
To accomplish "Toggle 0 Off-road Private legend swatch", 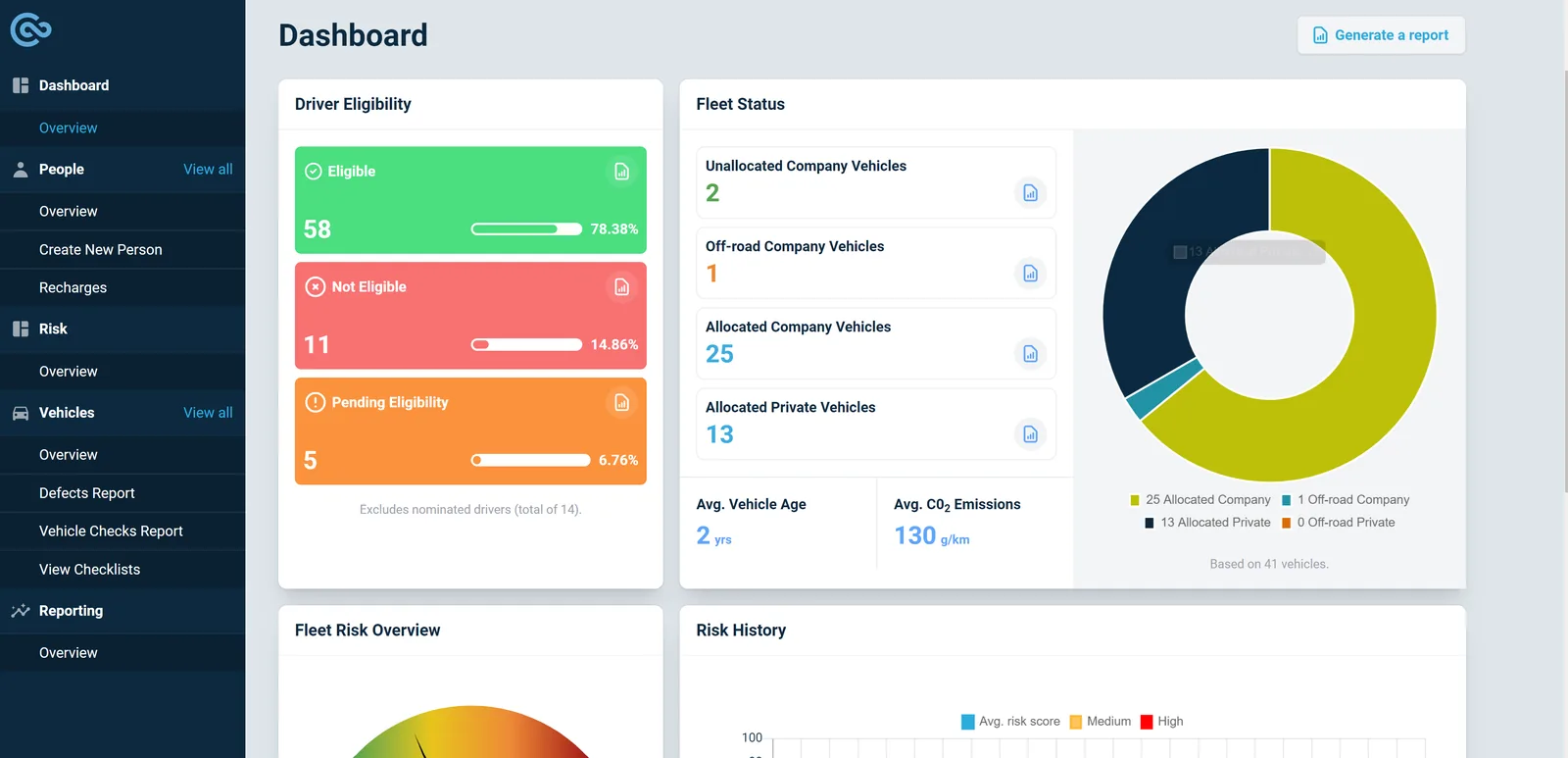I will coord(1287,523).
